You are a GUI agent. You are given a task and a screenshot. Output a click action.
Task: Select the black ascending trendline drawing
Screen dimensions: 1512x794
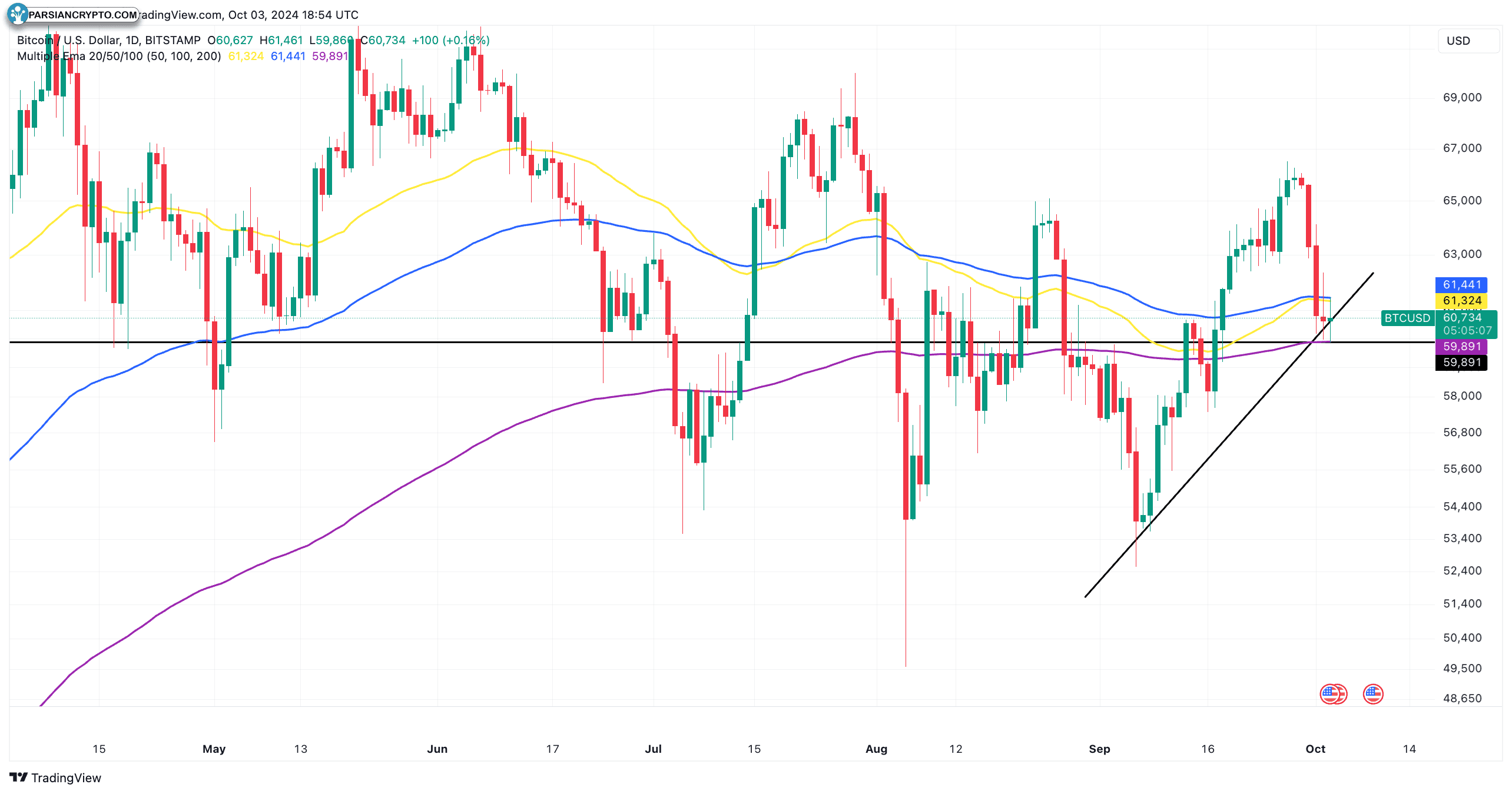click(x=1229, y=434)
